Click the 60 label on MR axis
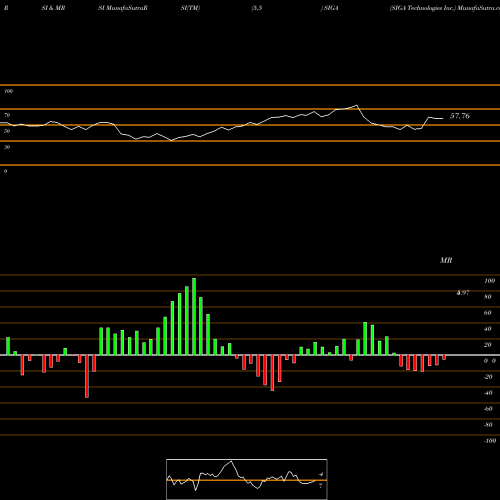This screenshot has height=500, width=500. click(x=488, y=313)
